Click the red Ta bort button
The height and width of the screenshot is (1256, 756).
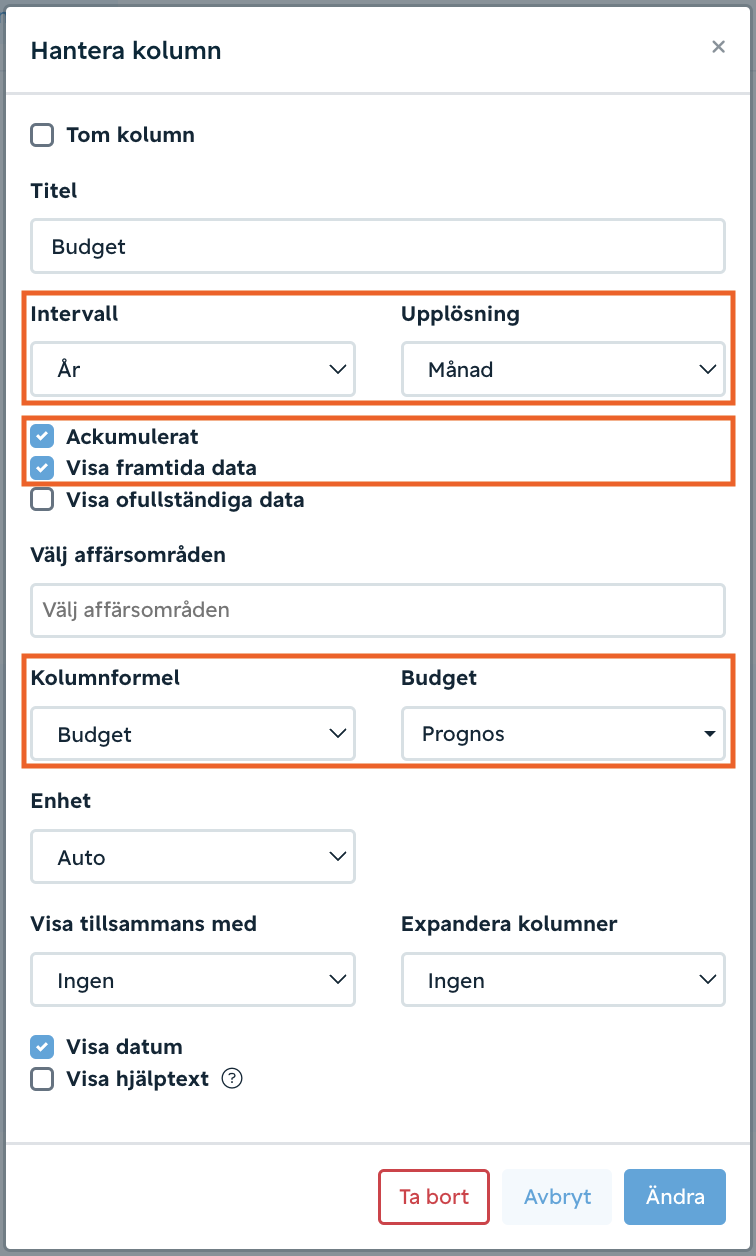coord(434,1197)
